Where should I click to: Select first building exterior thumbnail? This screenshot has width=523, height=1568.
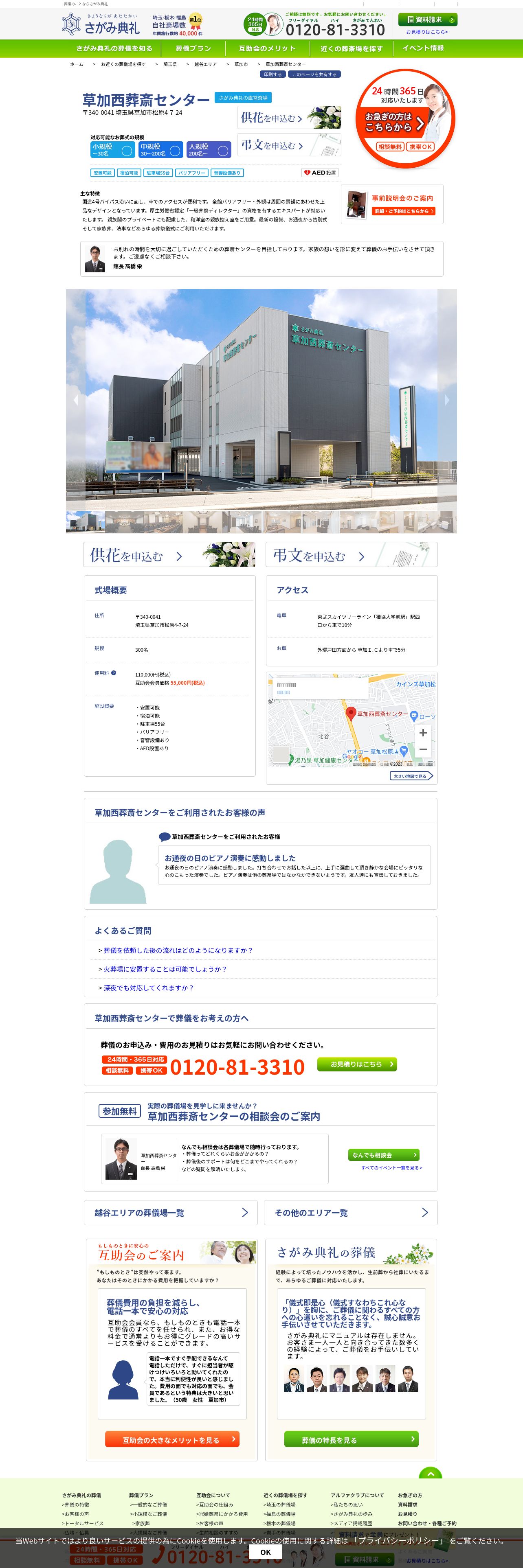tap(85, 522)
